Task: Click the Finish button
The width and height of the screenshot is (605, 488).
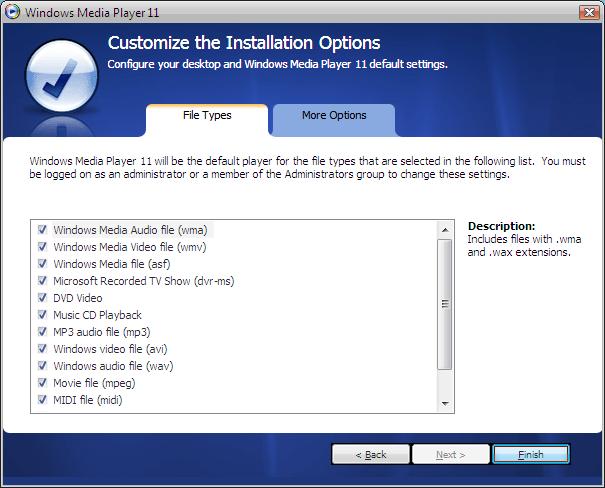Action: coord(531,454)
